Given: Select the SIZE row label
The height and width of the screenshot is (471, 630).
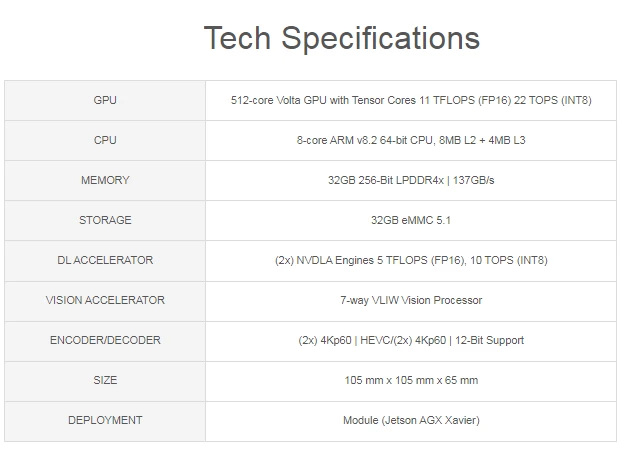Looking at the screenshot, I should pos(105,380).
